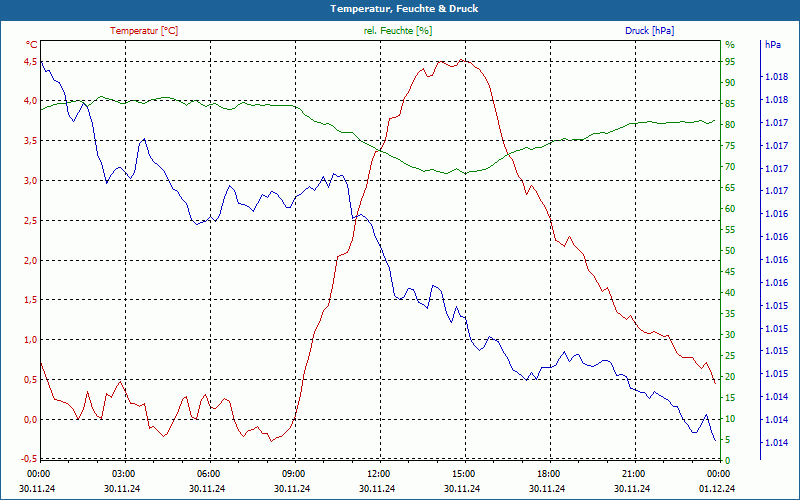This screenshot has width=800, height=500.
Task: Click the '15:00' time axis label
Action: click(463, 473)
